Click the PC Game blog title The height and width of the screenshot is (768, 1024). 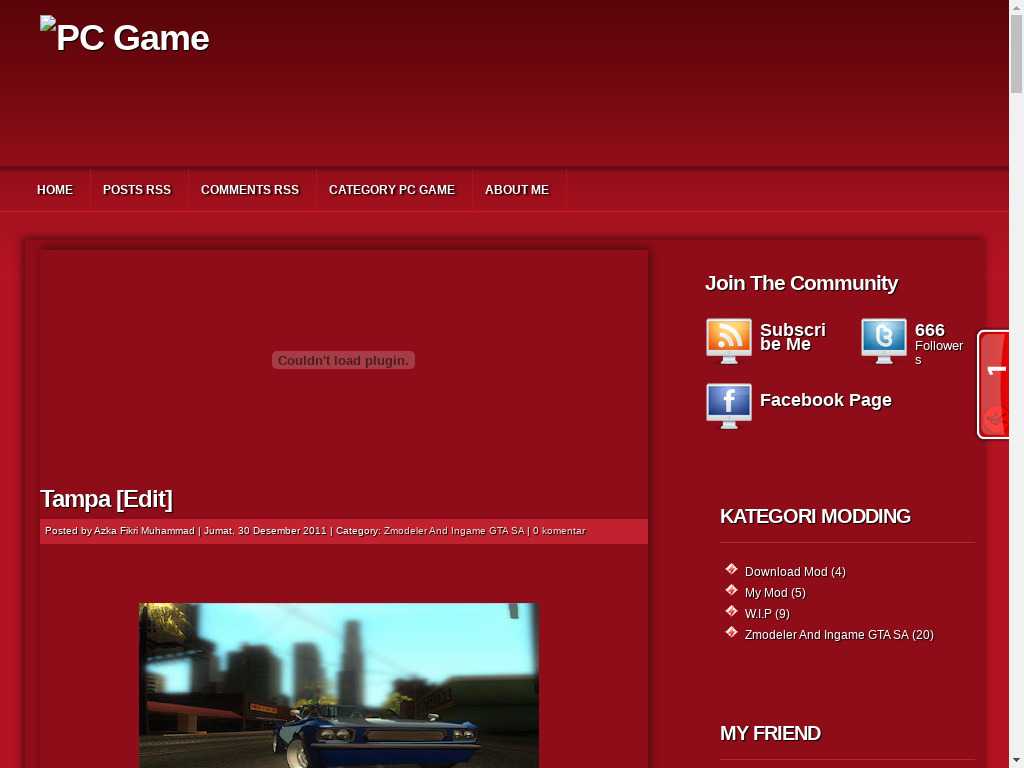[x=133, y=38]
